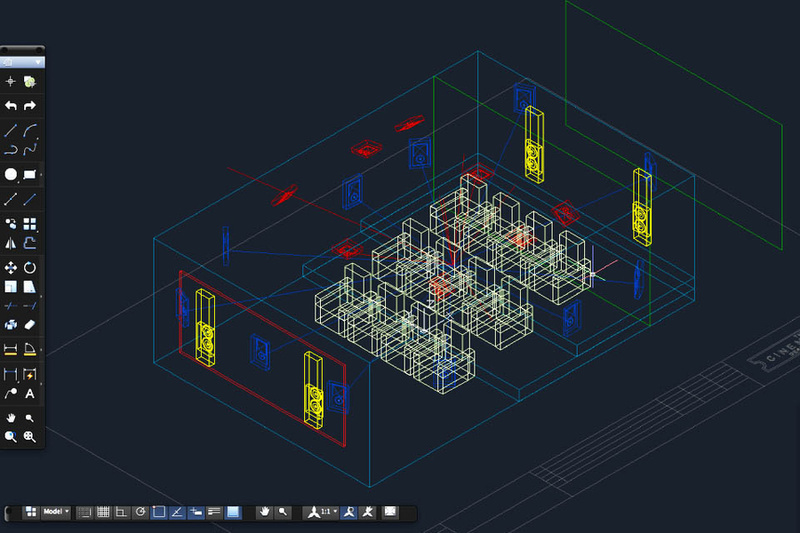Select the Spline curve tool

(30, 149)
